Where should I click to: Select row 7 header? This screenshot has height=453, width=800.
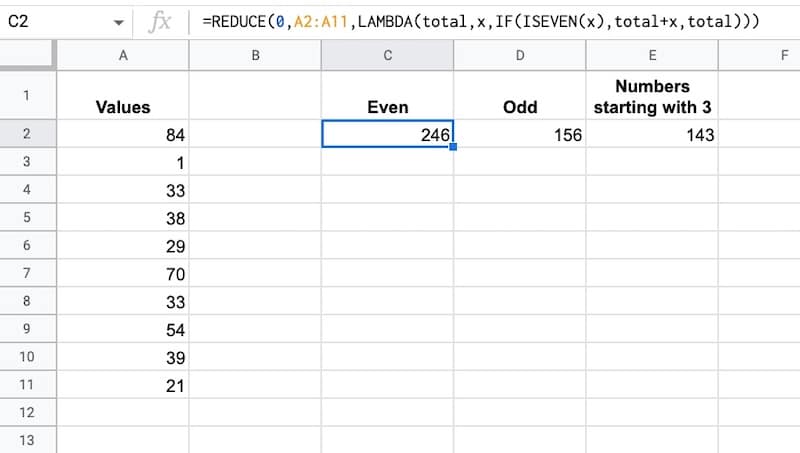coord(27,273)
